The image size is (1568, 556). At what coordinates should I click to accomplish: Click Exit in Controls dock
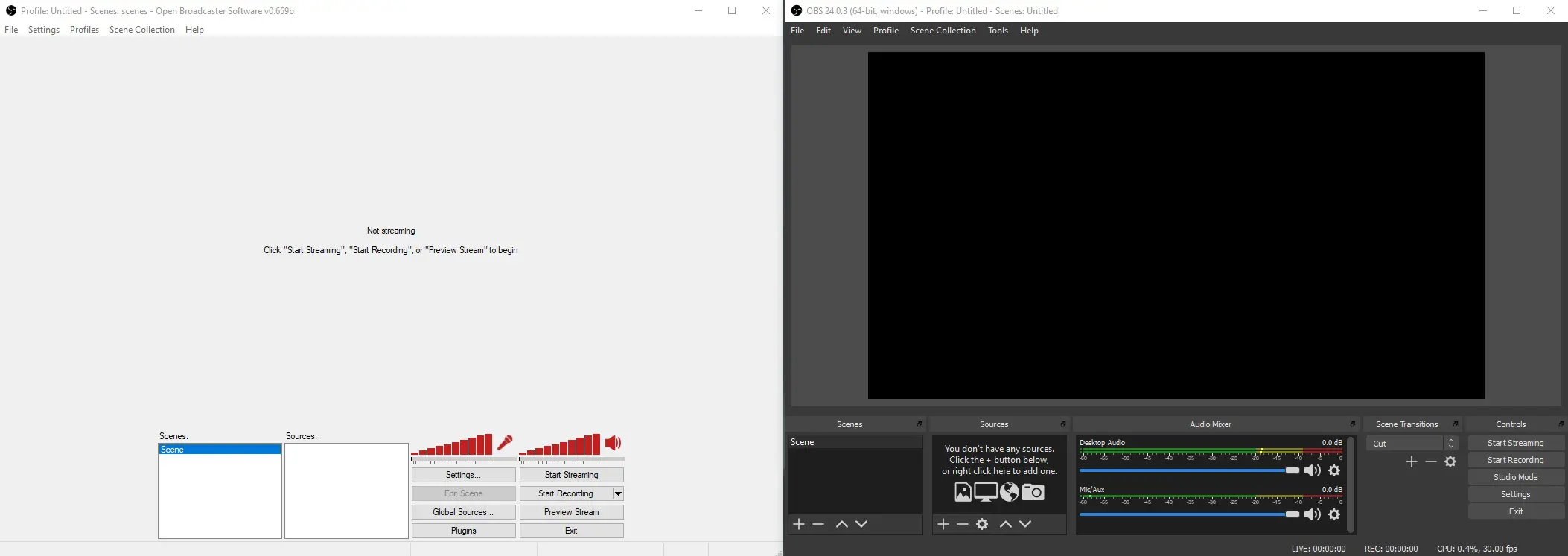pyautogui.click(x=1516, y=511)
